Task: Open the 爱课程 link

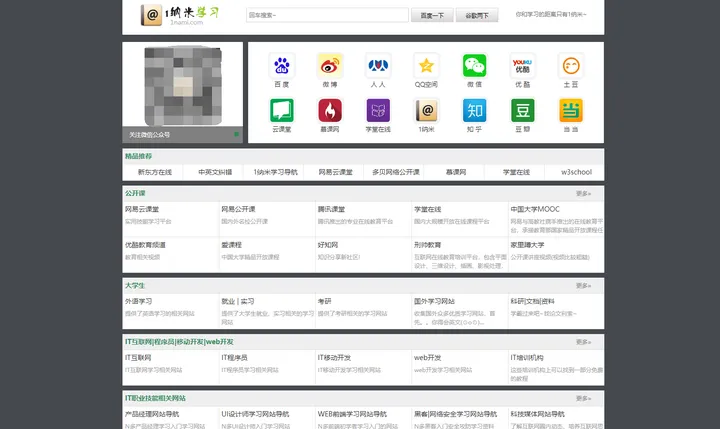Action: [x=231, y=245]
